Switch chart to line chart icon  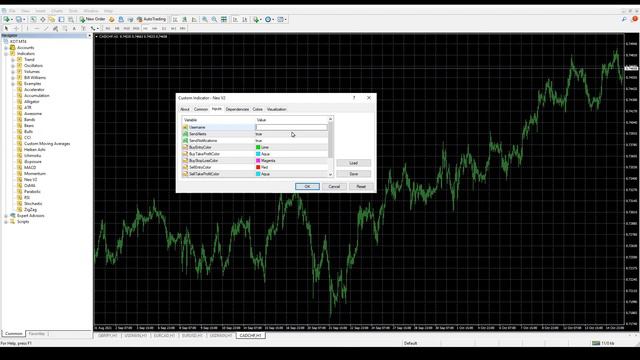194,19
